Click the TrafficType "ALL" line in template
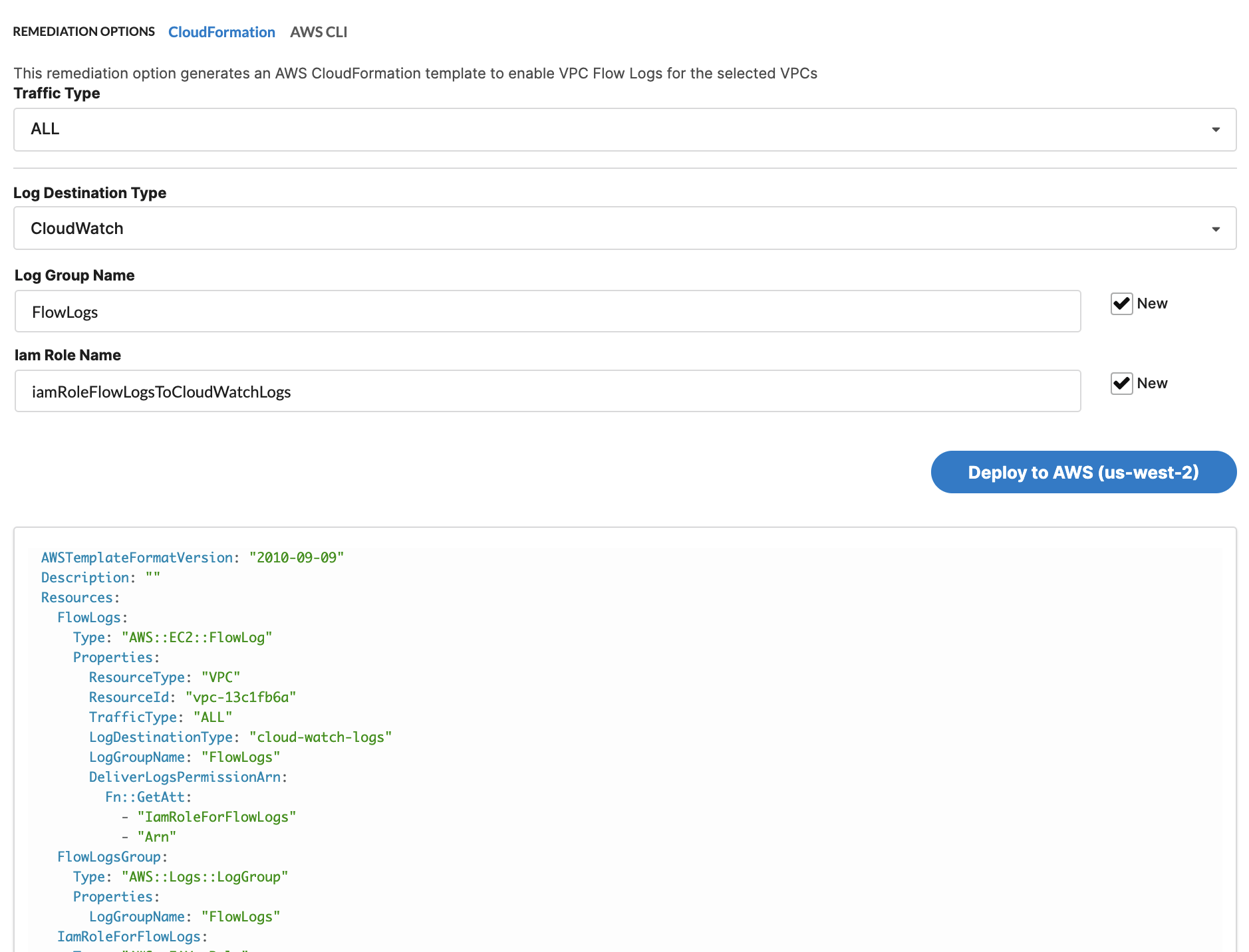Image resolution: width=1249 pixels, height=952 pixels. click(161, 717)
